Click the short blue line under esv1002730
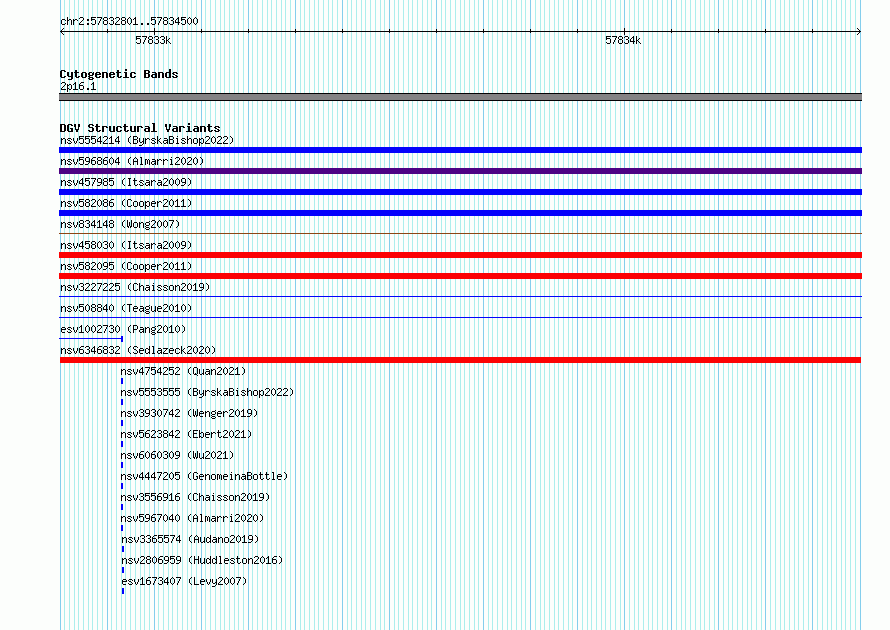The height and width of the screenshot is (630, 890). coord(91,339)
